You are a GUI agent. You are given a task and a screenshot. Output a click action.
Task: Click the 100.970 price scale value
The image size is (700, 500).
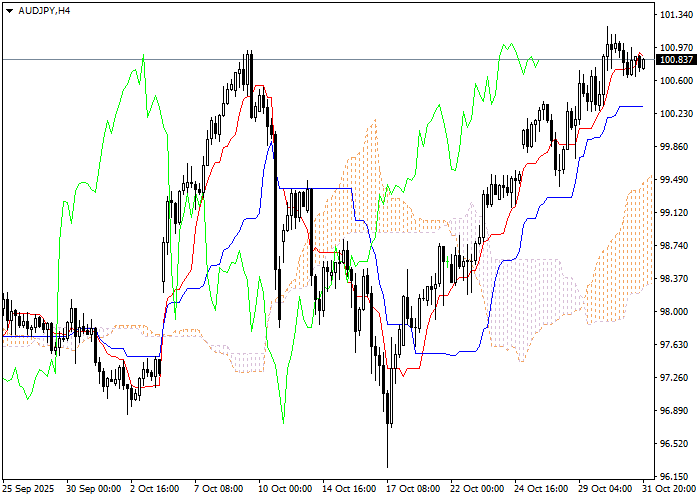click(x=676, y=48)
